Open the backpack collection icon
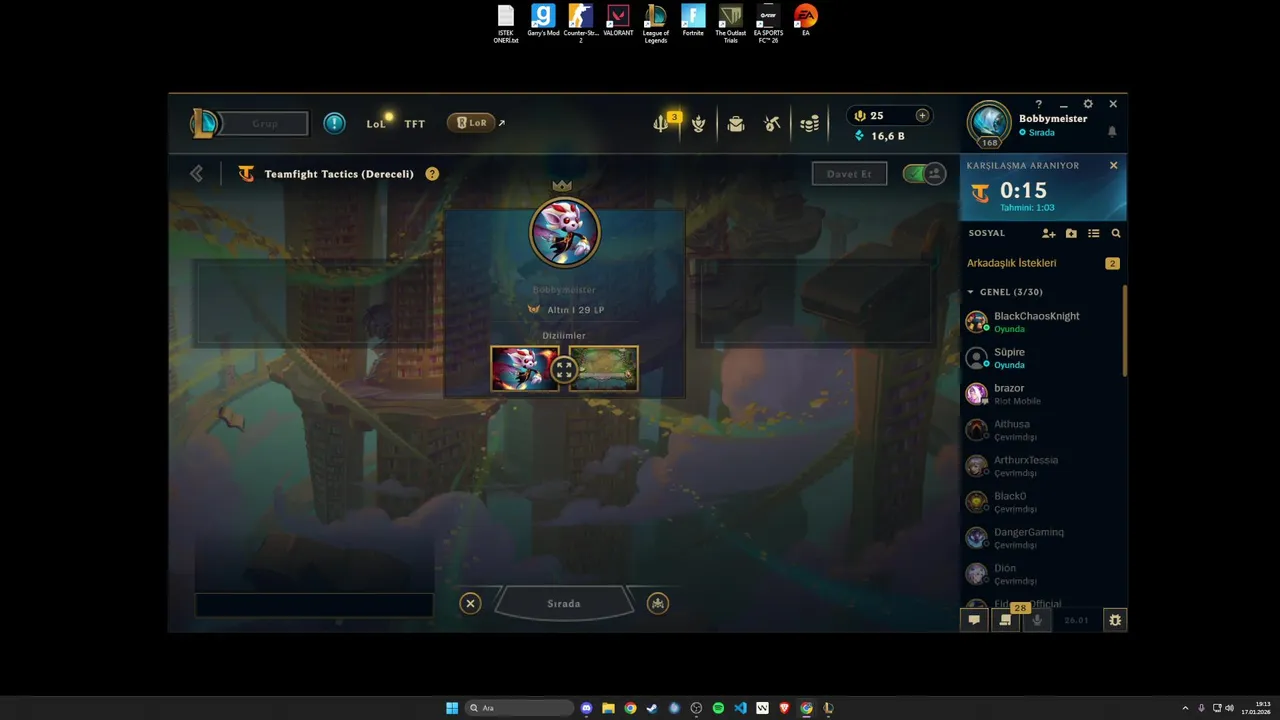Viewport: 1280px width, 720px height. click(736, 124)
